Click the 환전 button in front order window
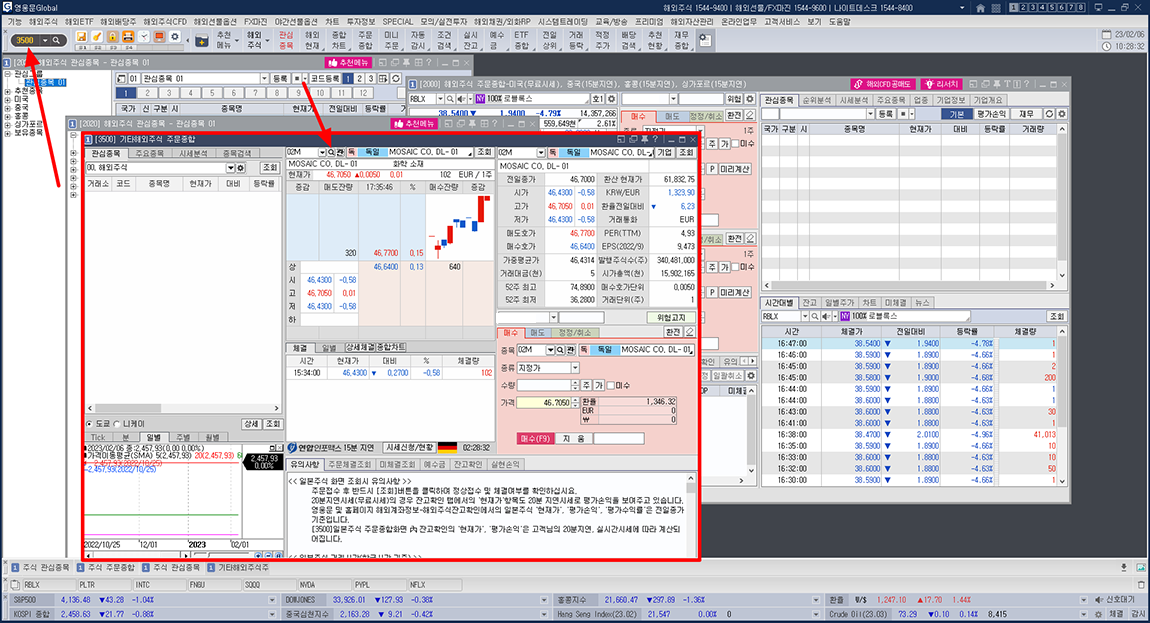 point(673,332)
